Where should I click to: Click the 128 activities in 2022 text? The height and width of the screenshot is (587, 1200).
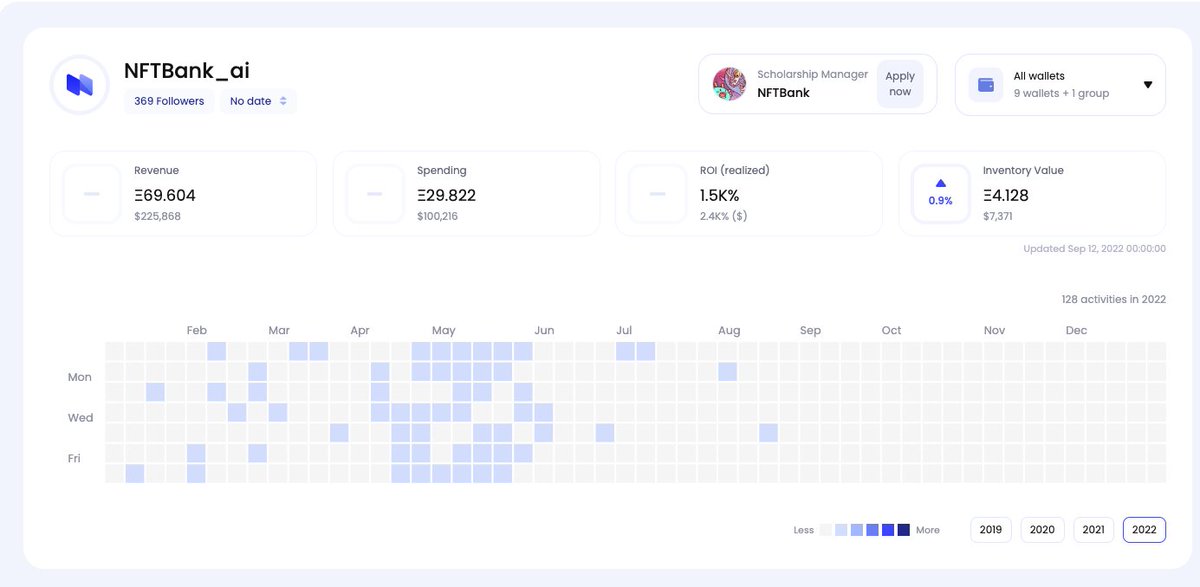pyautogui.click(x=1113, y=299)
